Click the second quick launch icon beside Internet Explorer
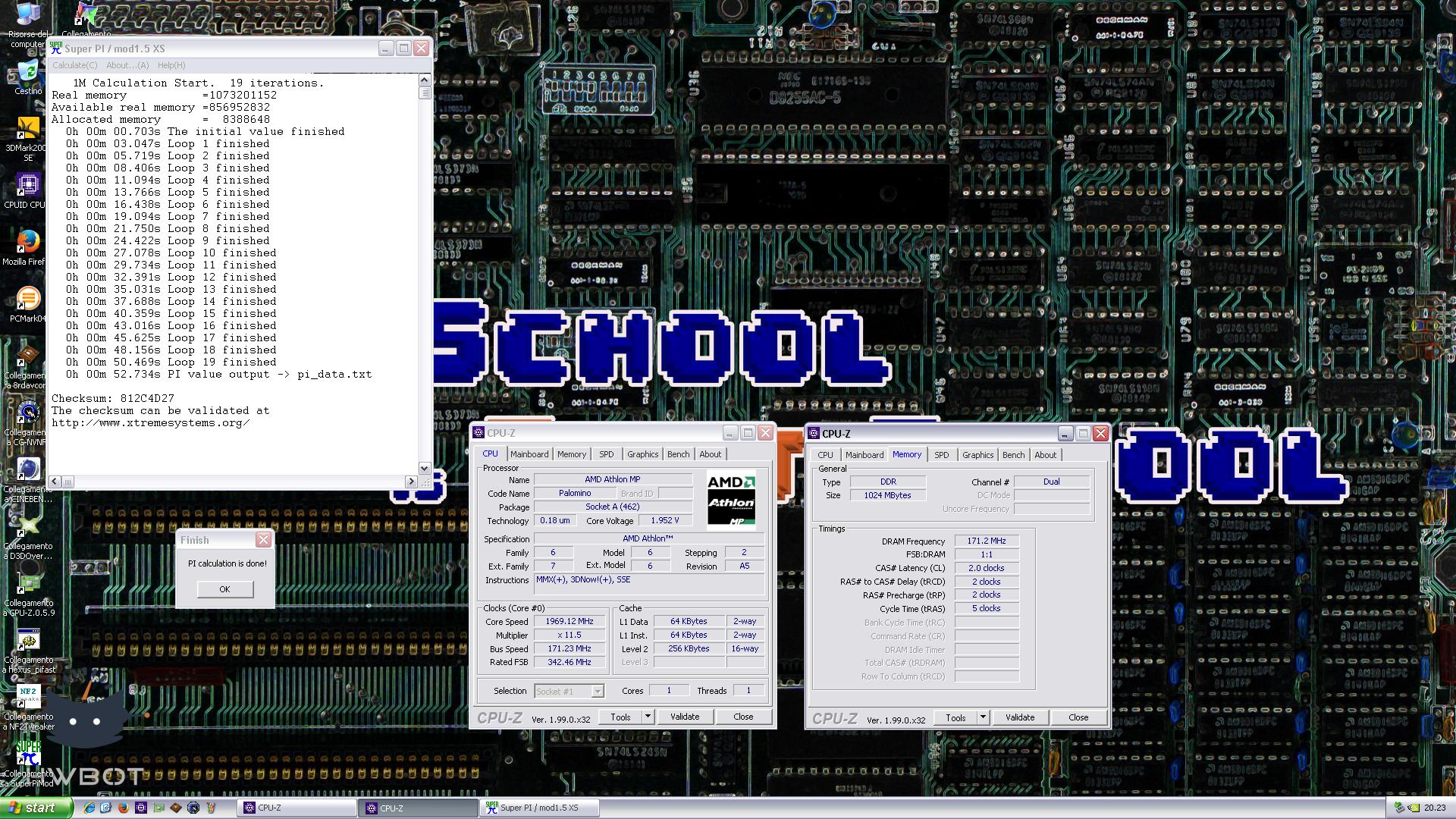Image resolution: width=1456 pixels, height=819 pixels. coord(105,808)
